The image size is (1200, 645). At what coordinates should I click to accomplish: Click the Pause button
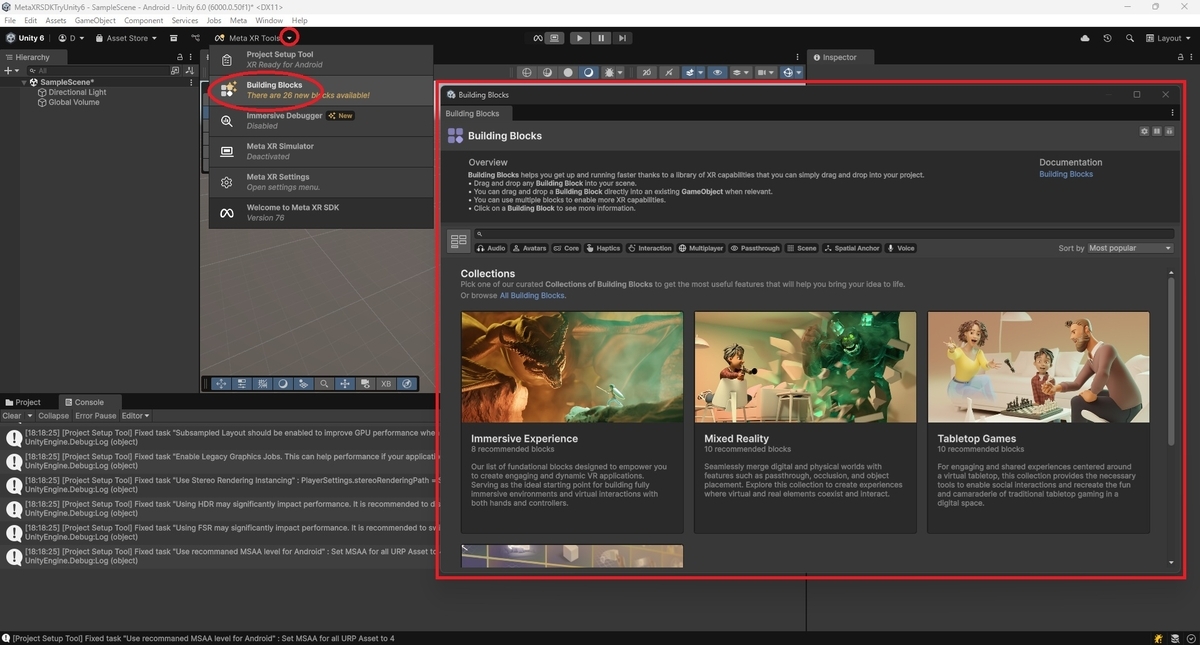(x=601, y=38)
